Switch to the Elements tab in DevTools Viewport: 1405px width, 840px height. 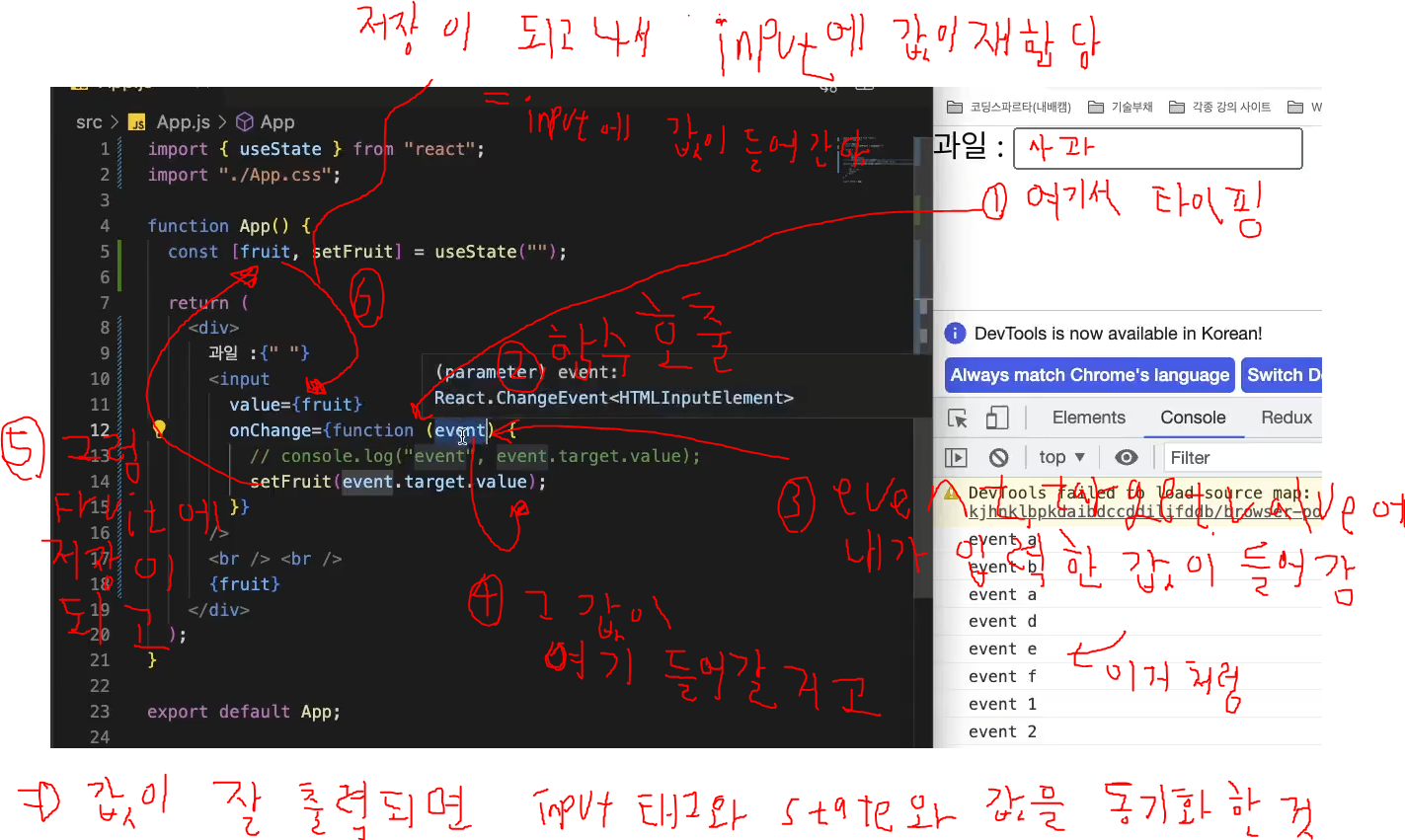(1088, 418)
